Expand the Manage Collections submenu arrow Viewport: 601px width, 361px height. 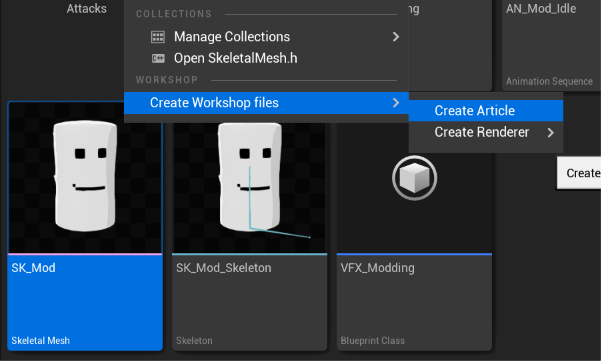coord(396,37)
